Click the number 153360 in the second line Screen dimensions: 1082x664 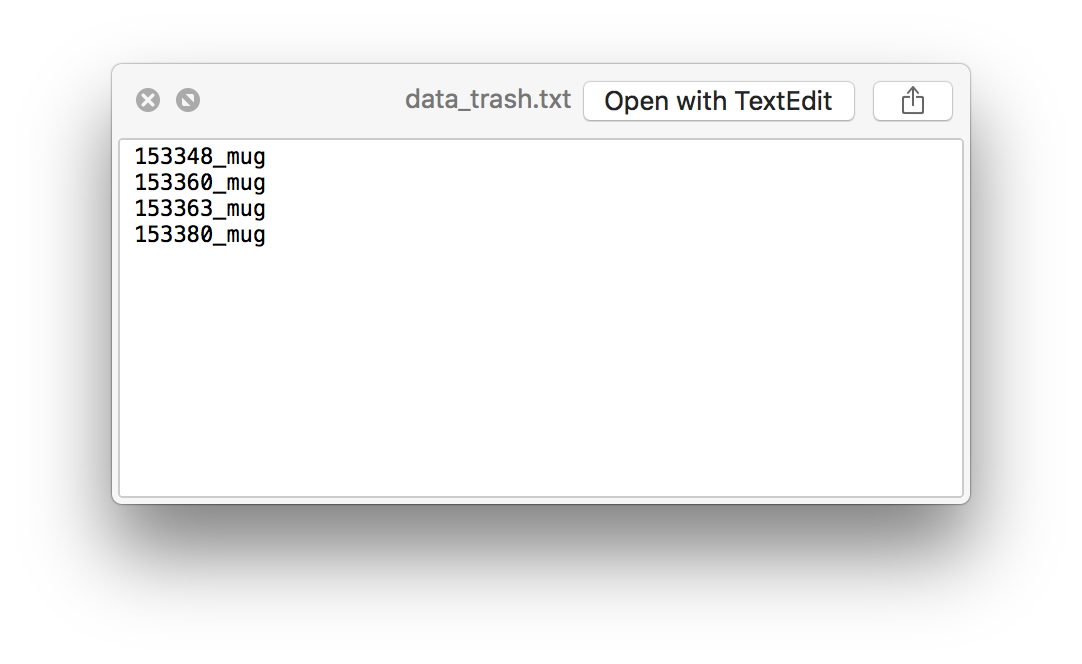tap(173, 182)
